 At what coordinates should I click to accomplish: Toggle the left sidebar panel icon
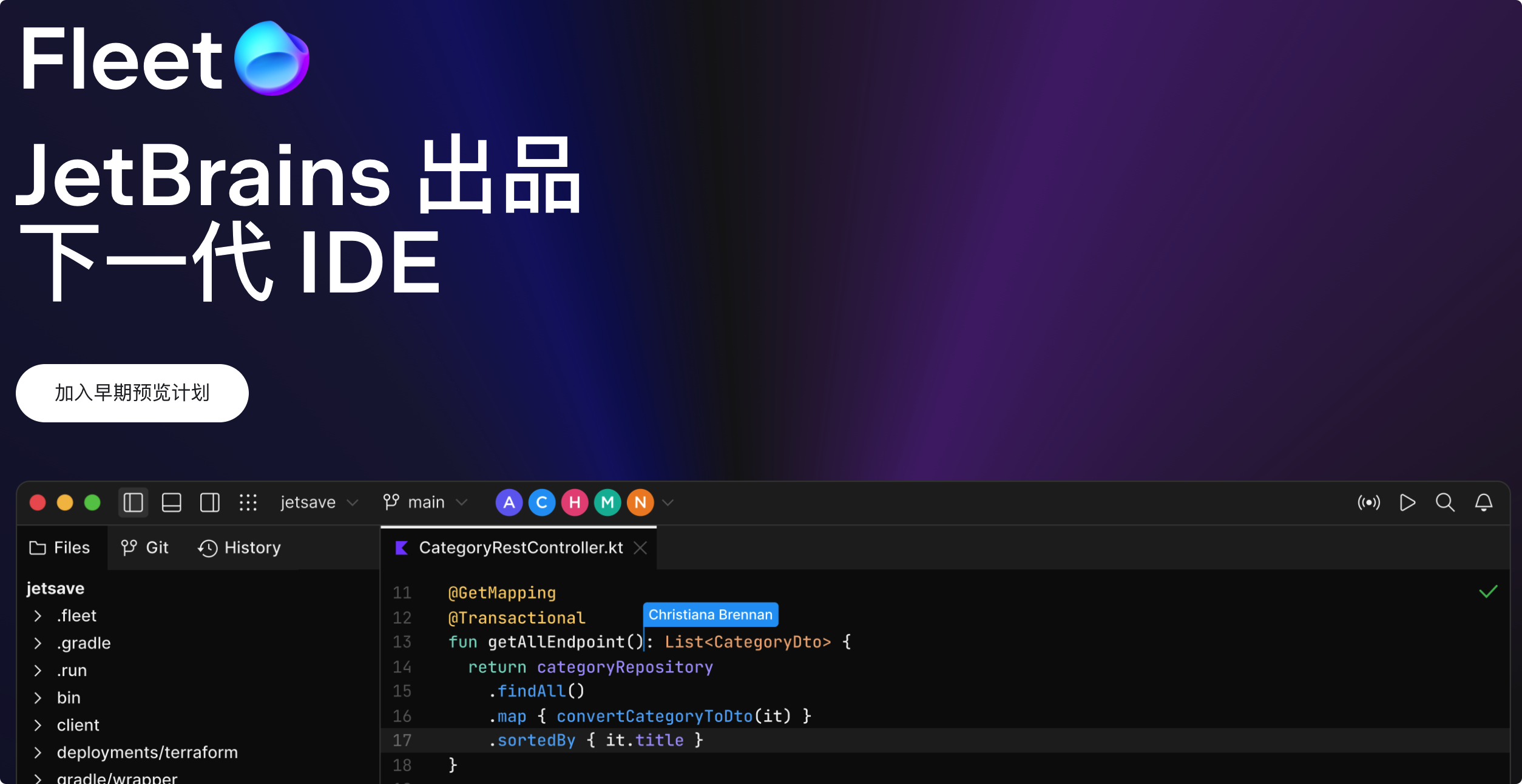(x=134, y=502)
